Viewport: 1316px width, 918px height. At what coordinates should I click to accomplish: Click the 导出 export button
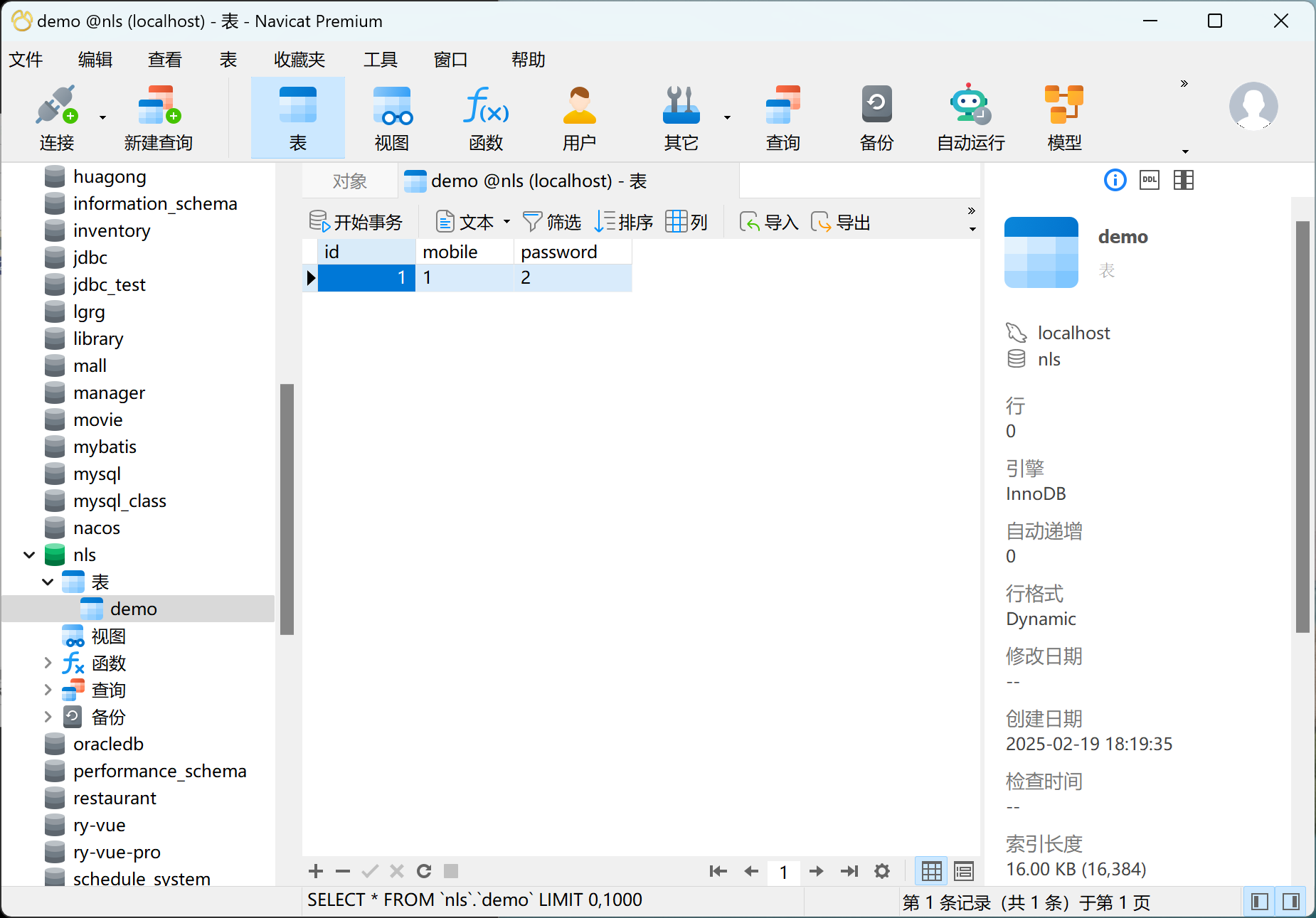(x=841, y=222)
